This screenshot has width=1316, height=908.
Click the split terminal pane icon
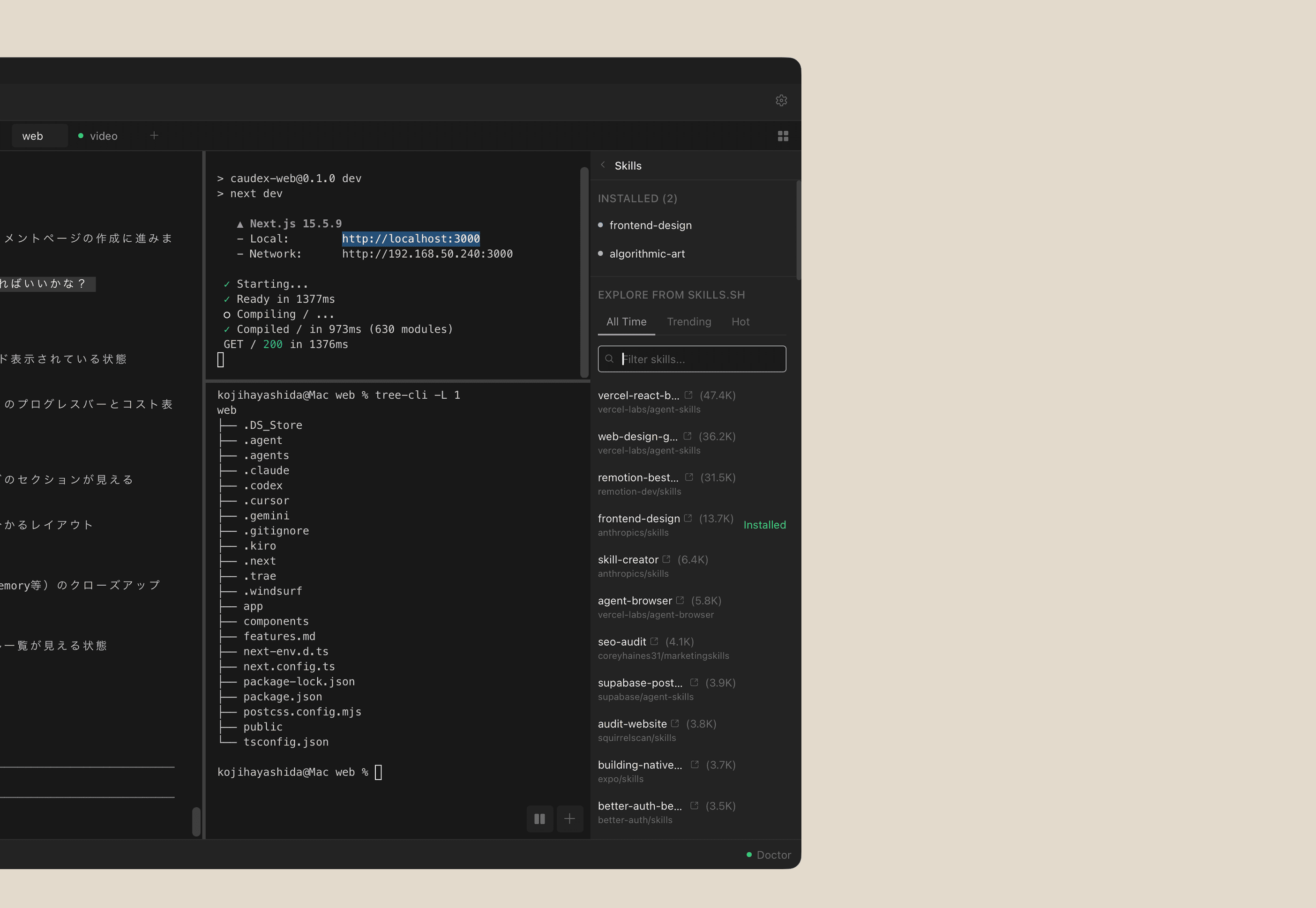(x=539, y=819)
